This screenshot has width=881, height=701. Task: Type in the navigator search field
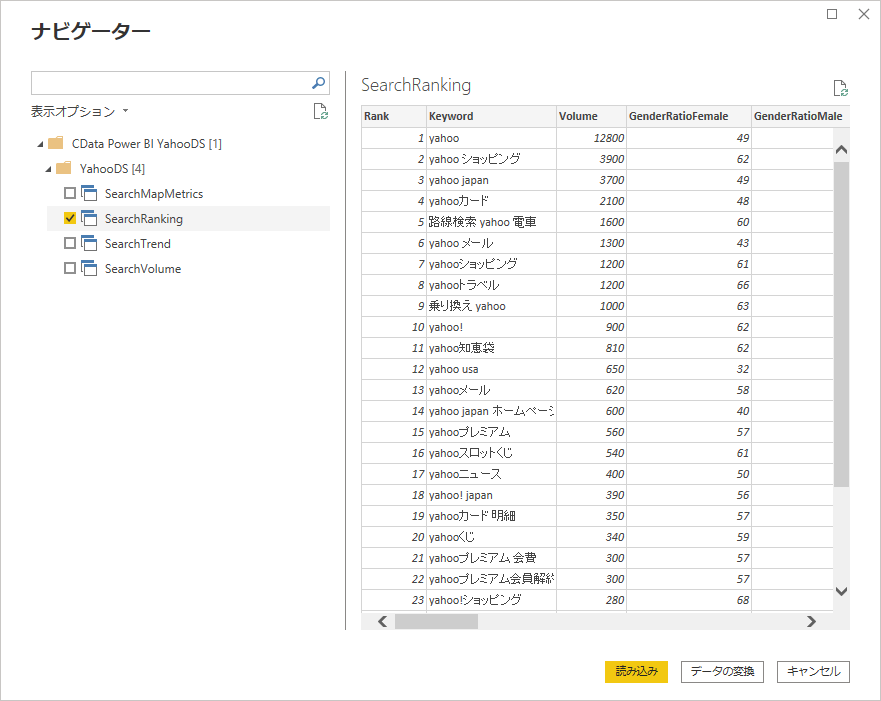pyautogui.click(x=170, y=83)
